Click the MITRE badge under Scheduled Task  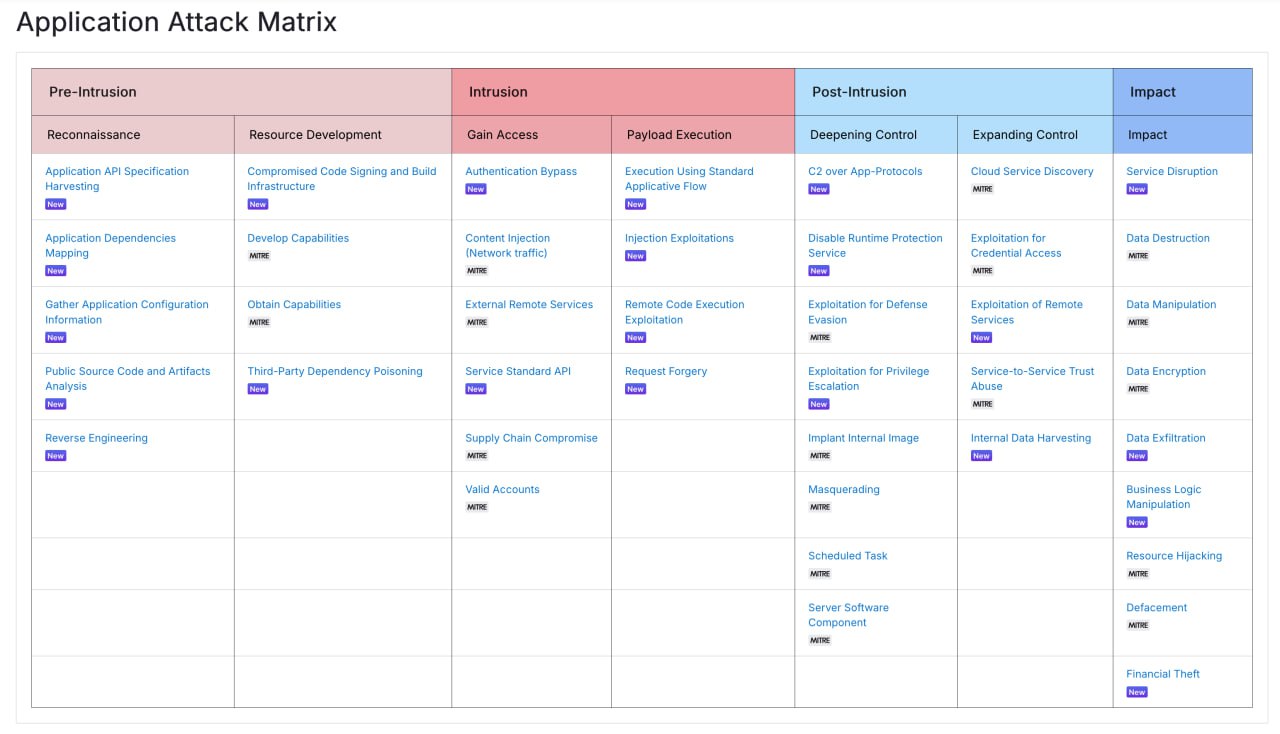[820, 574]
